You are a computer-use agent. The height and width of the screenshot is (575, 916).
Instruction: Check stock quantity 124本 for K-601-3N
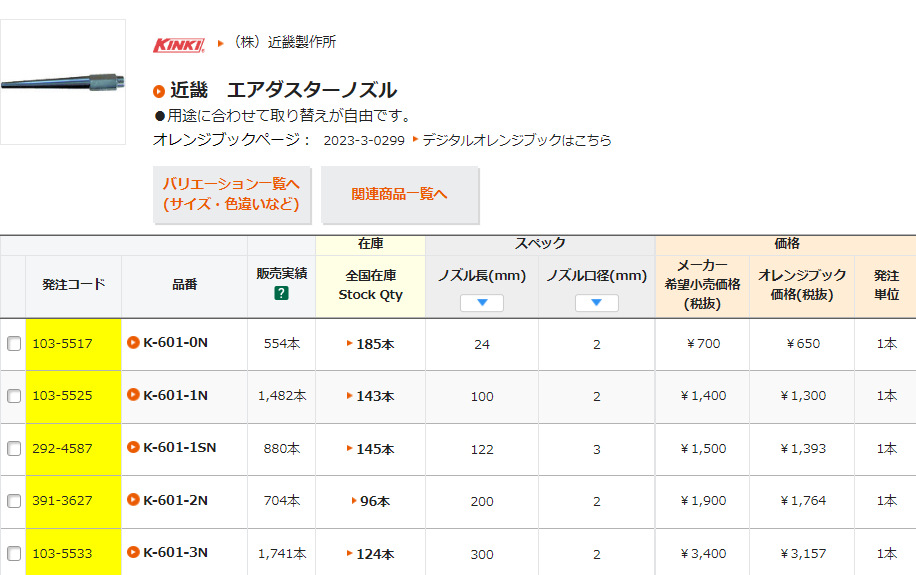click(375, 554)
